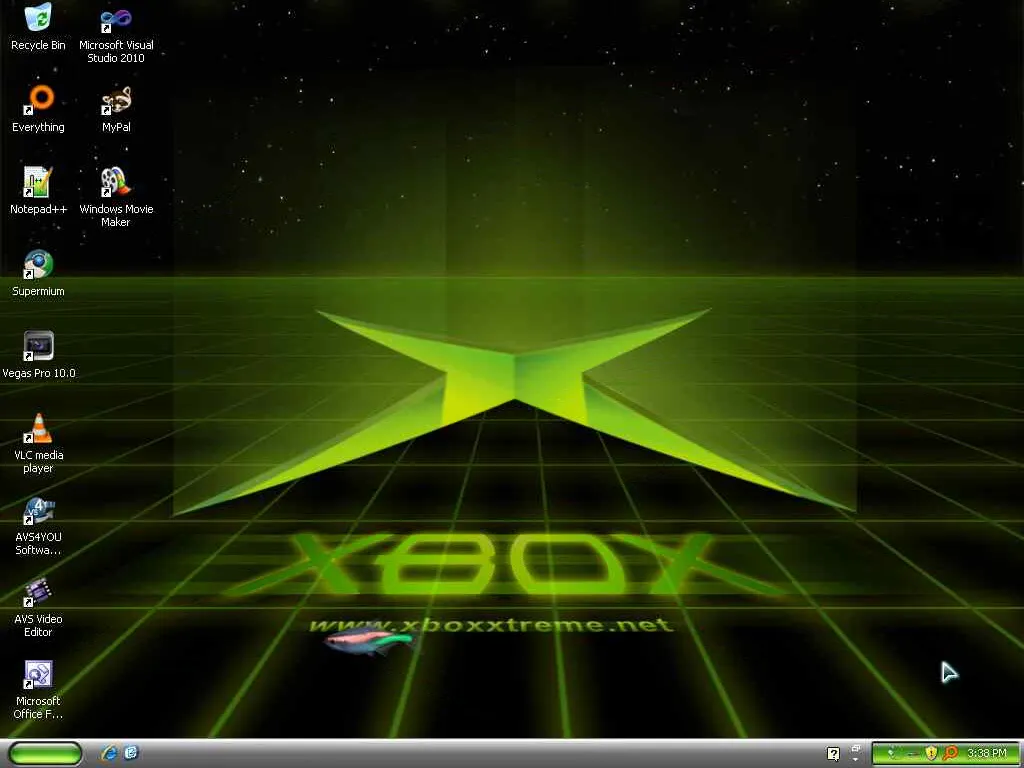Launch Internet Explorer from Quick Launch
The width and height of the screenshot is (1024, 768).
[109, 754]
